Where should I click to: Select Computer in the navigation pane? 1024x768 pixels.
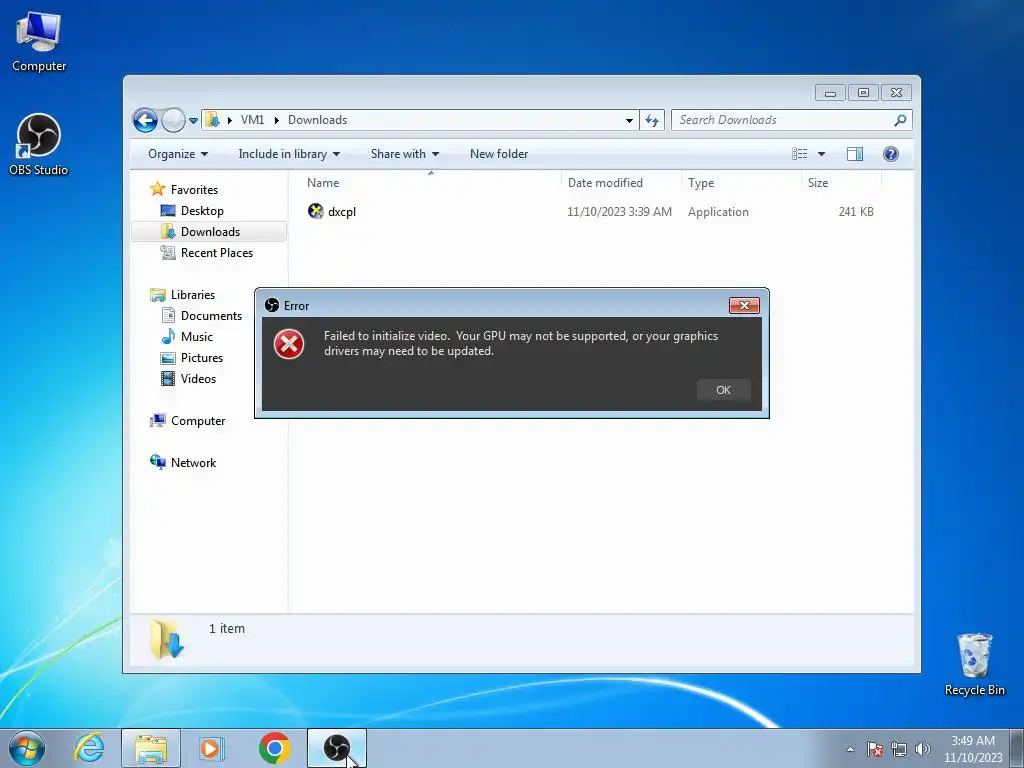point(188,421)
